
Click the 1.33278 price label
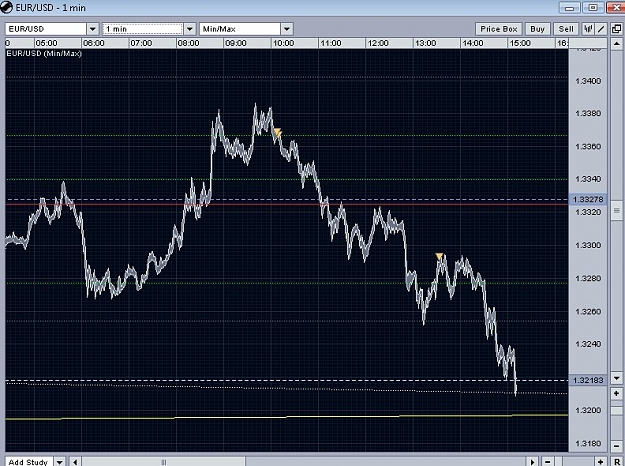click(x=588, y=199)
